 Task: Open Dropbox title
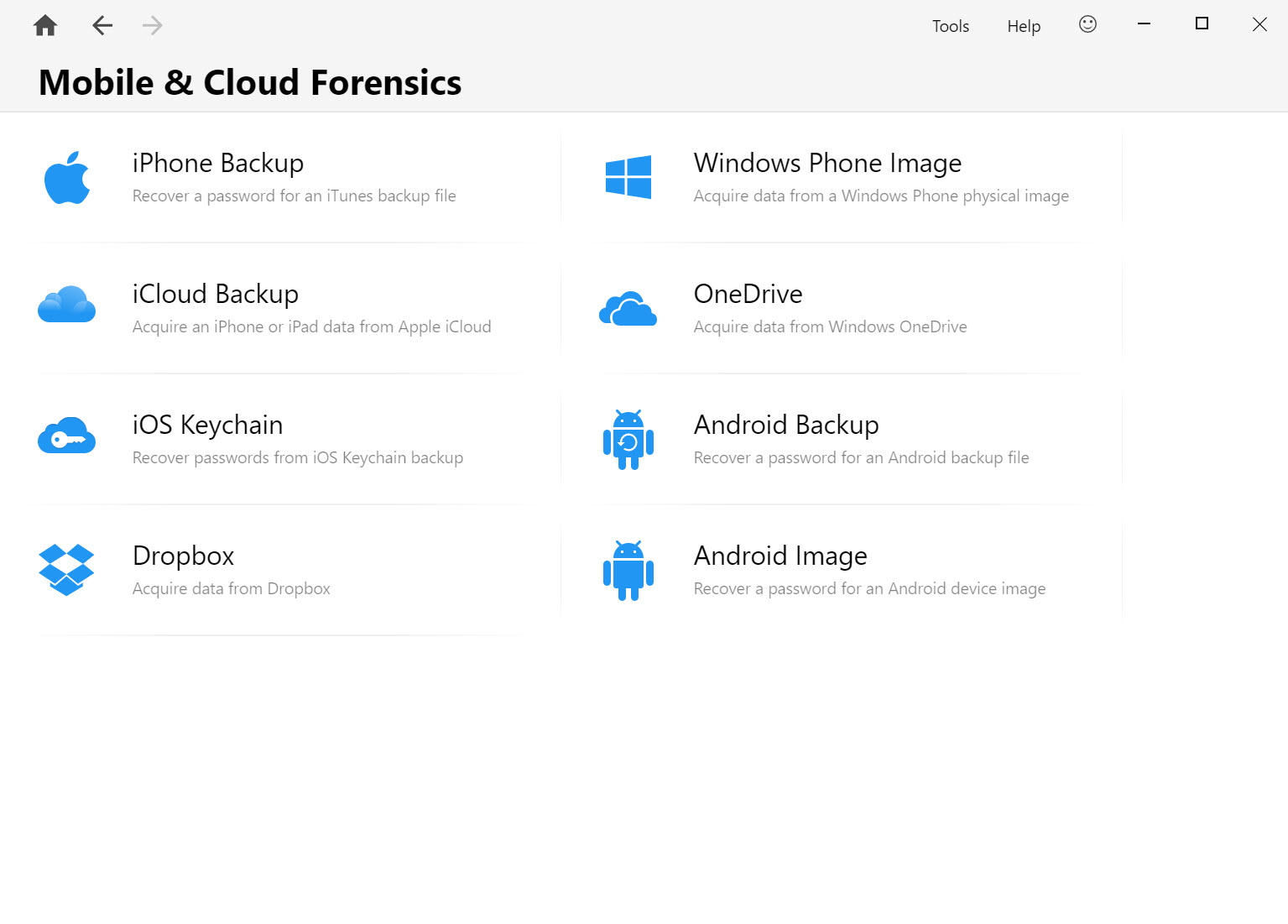184,556
